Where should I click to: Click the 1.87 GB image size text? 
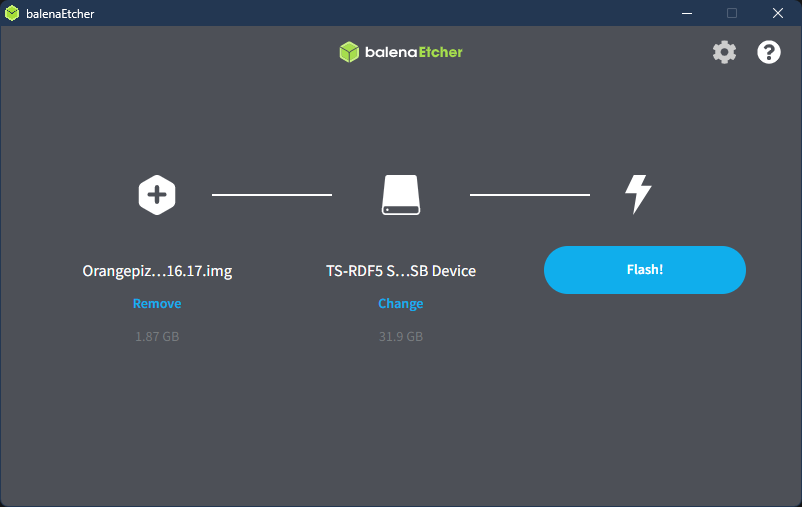[x=157, y=337]
